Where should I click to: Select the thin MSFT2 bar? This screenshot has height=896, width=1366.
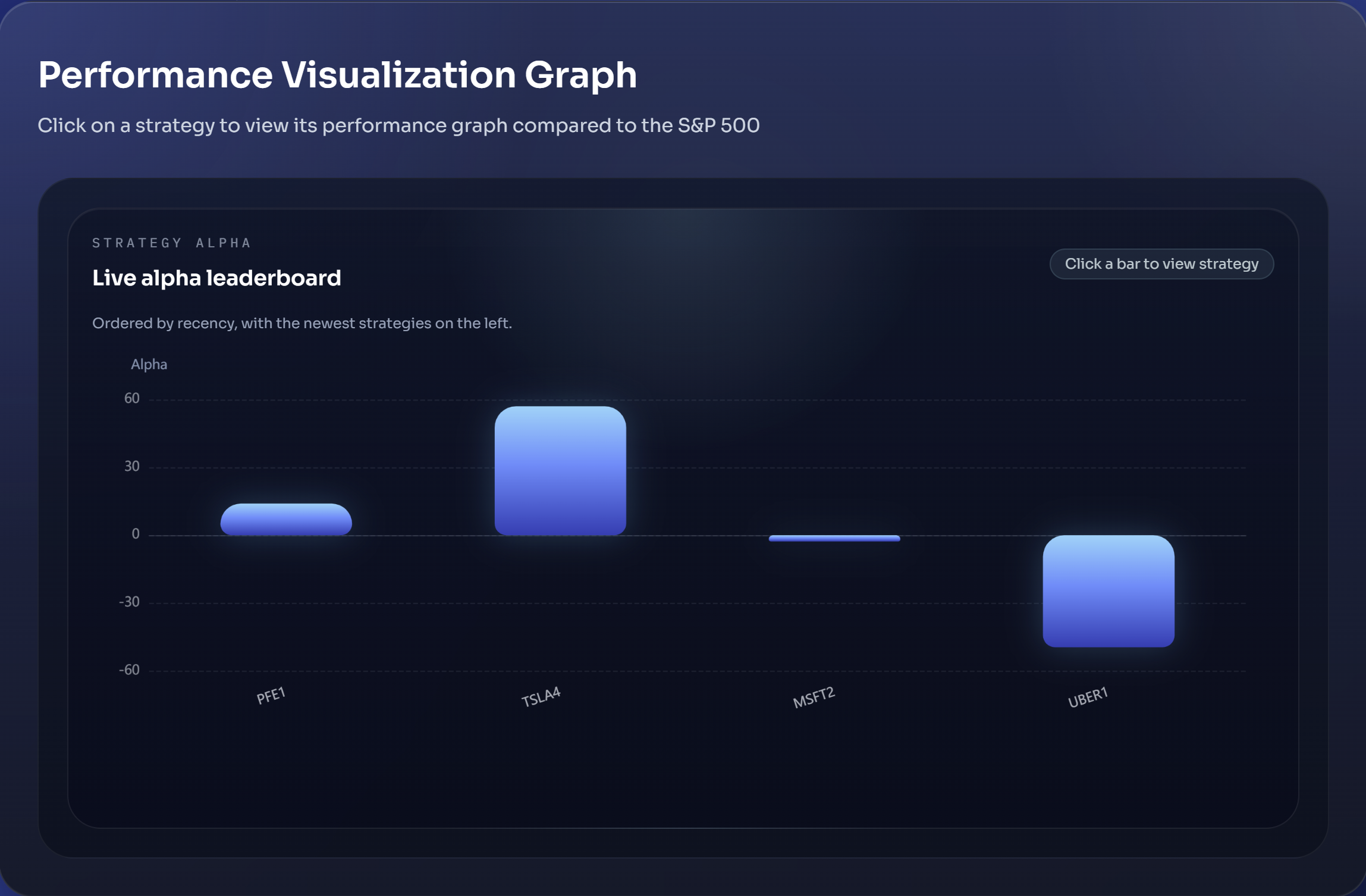point(834,539)
